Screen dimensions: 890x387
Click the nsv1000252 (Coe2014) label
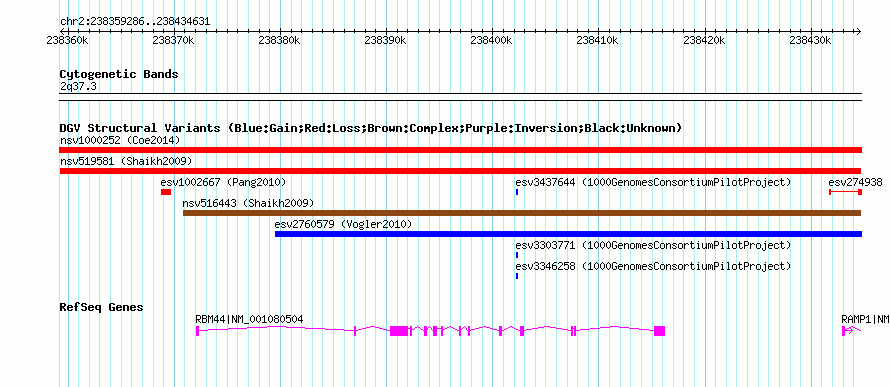(120, 140)
